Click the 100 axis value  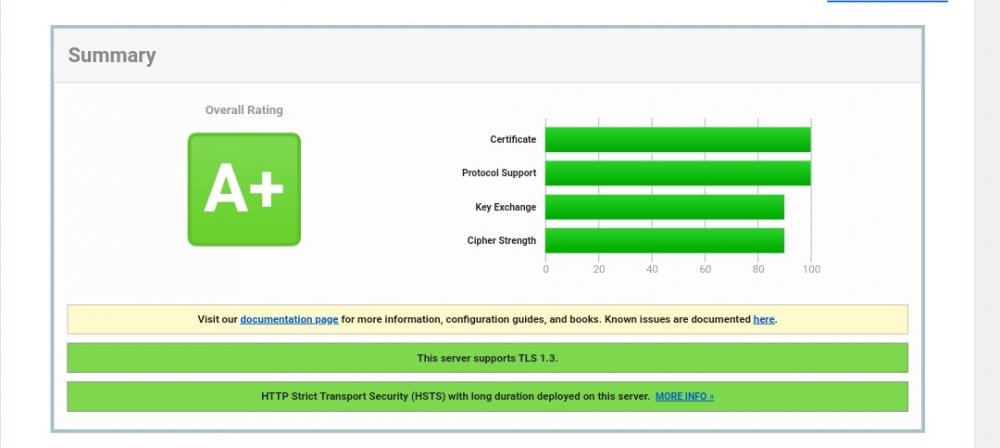(811, 269)
